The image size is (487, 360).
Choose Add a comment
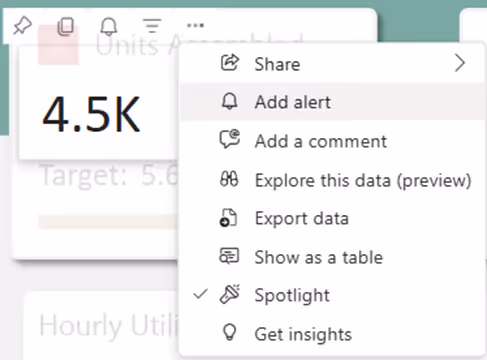[332, 141]
